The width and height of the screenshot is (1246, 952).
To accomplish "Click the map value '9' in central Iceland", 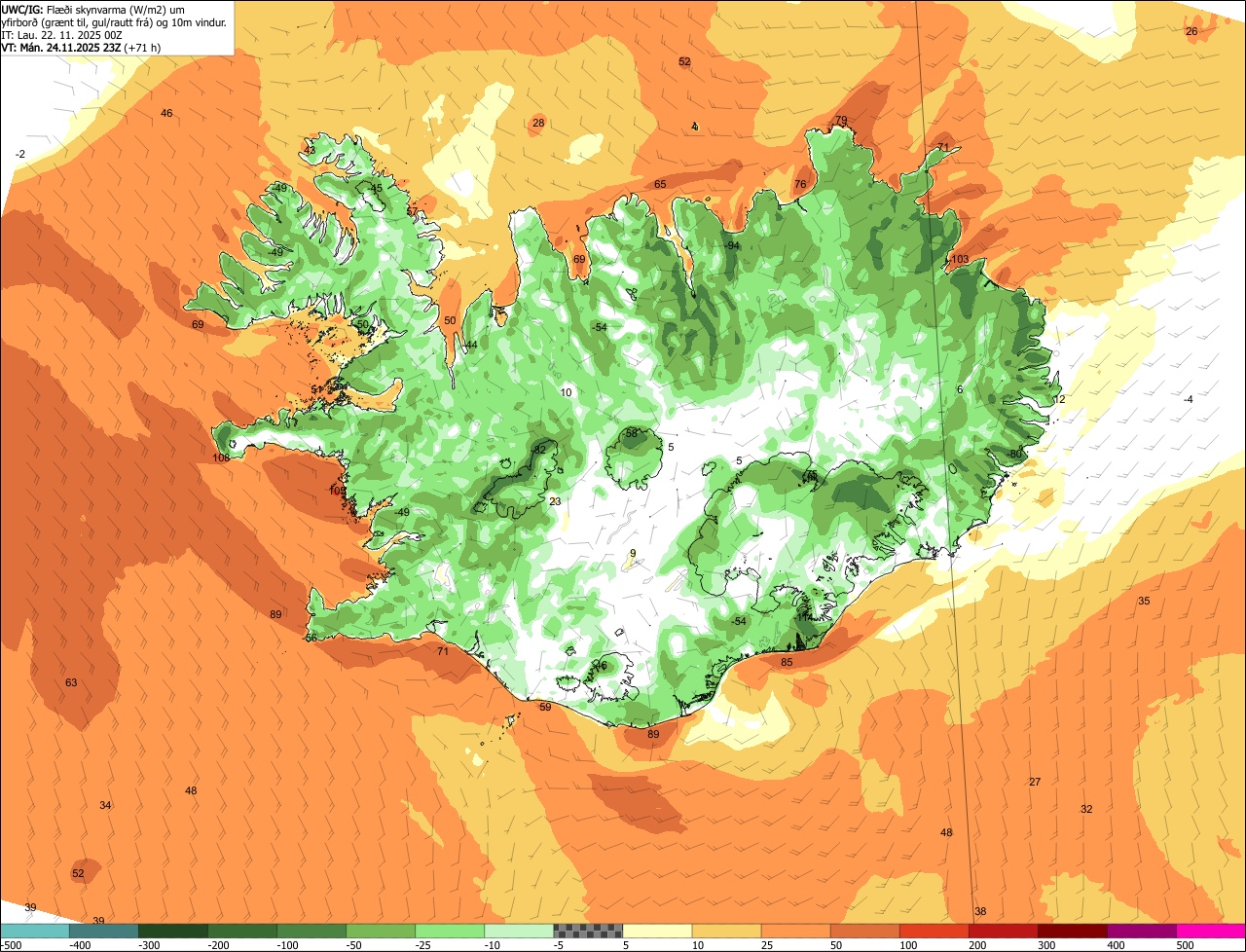I will 633,553.
